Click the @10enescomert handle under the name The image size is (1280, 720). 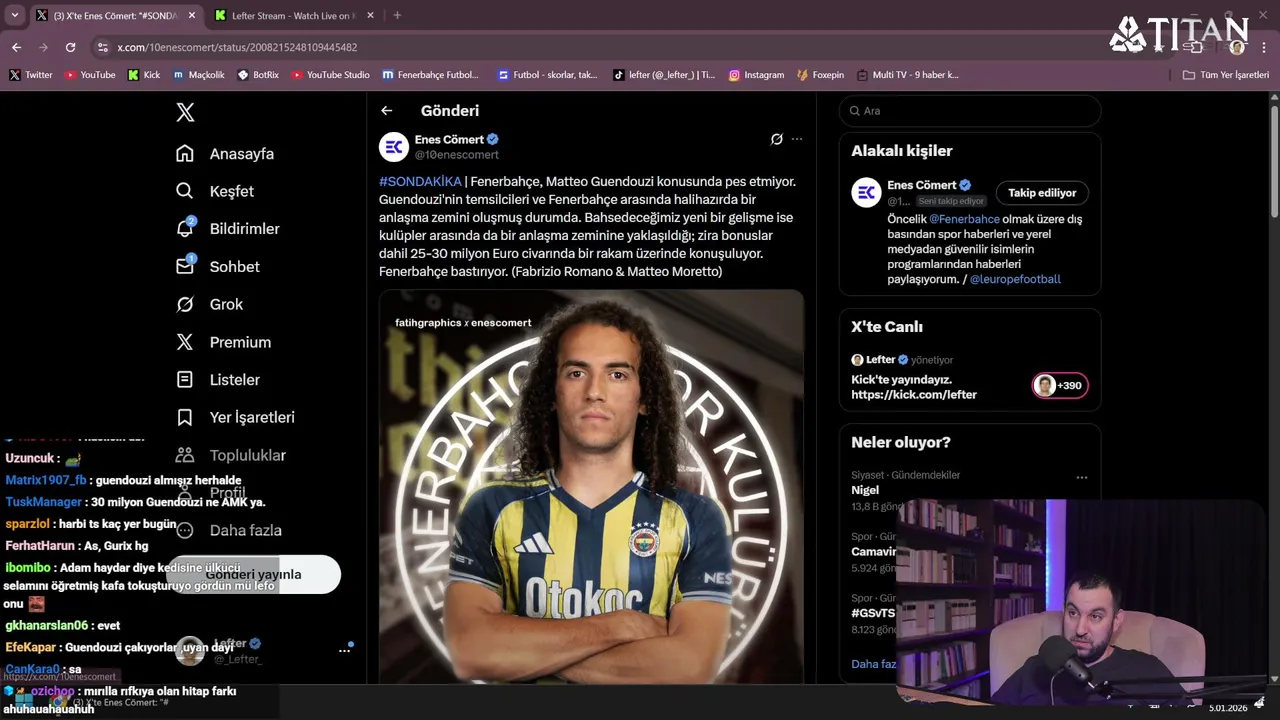pos(456,155)
